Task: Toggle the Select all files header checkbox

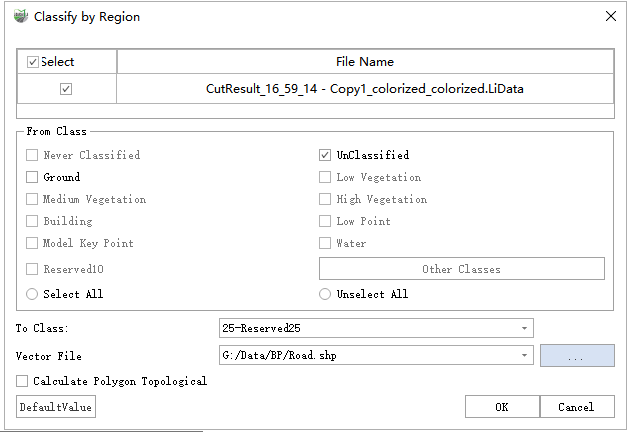Action: [34, 62]
